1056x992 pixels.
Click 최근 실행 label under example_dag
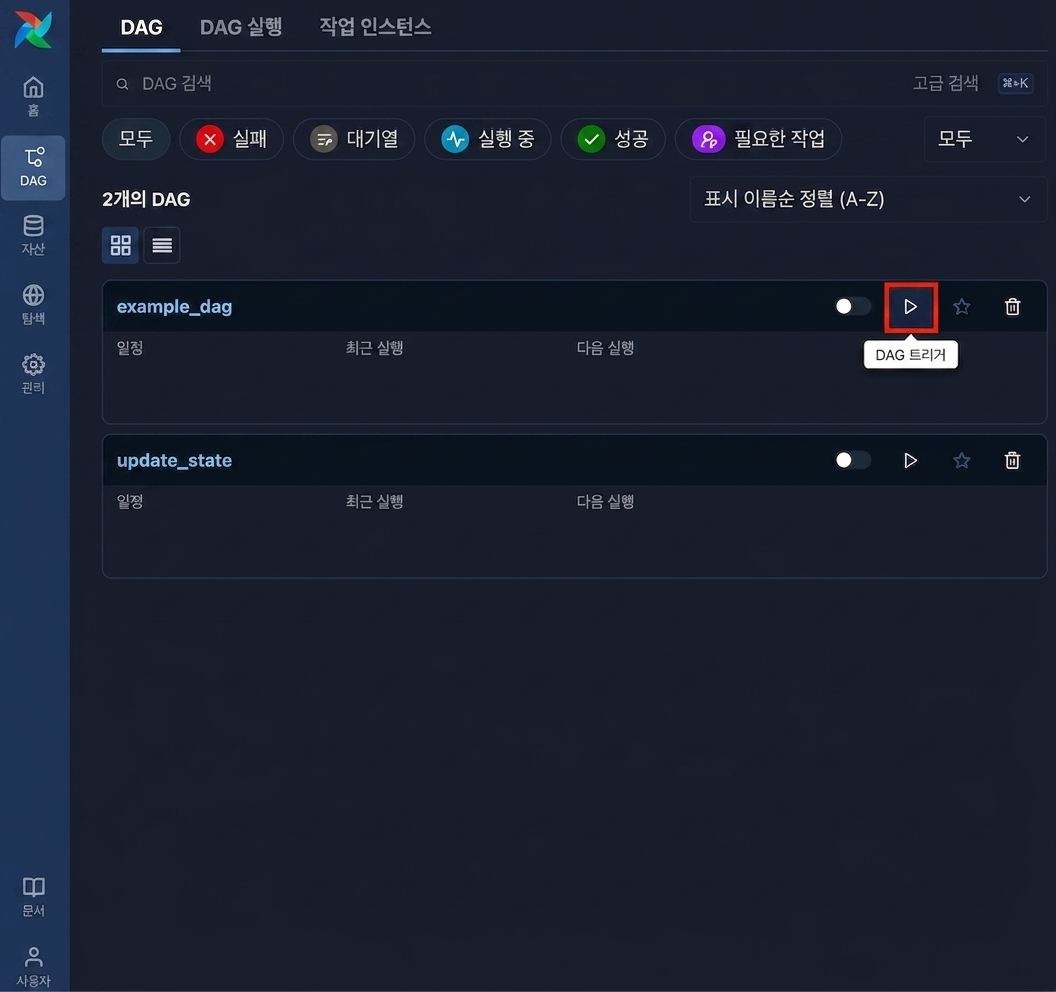(374, 348)
